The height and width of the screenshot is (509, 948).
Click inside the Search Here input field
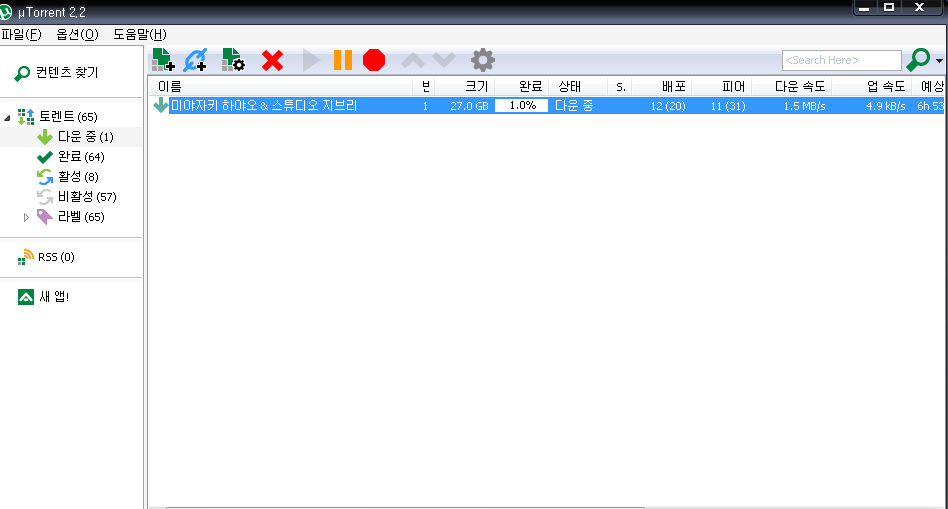pos(842,60)
